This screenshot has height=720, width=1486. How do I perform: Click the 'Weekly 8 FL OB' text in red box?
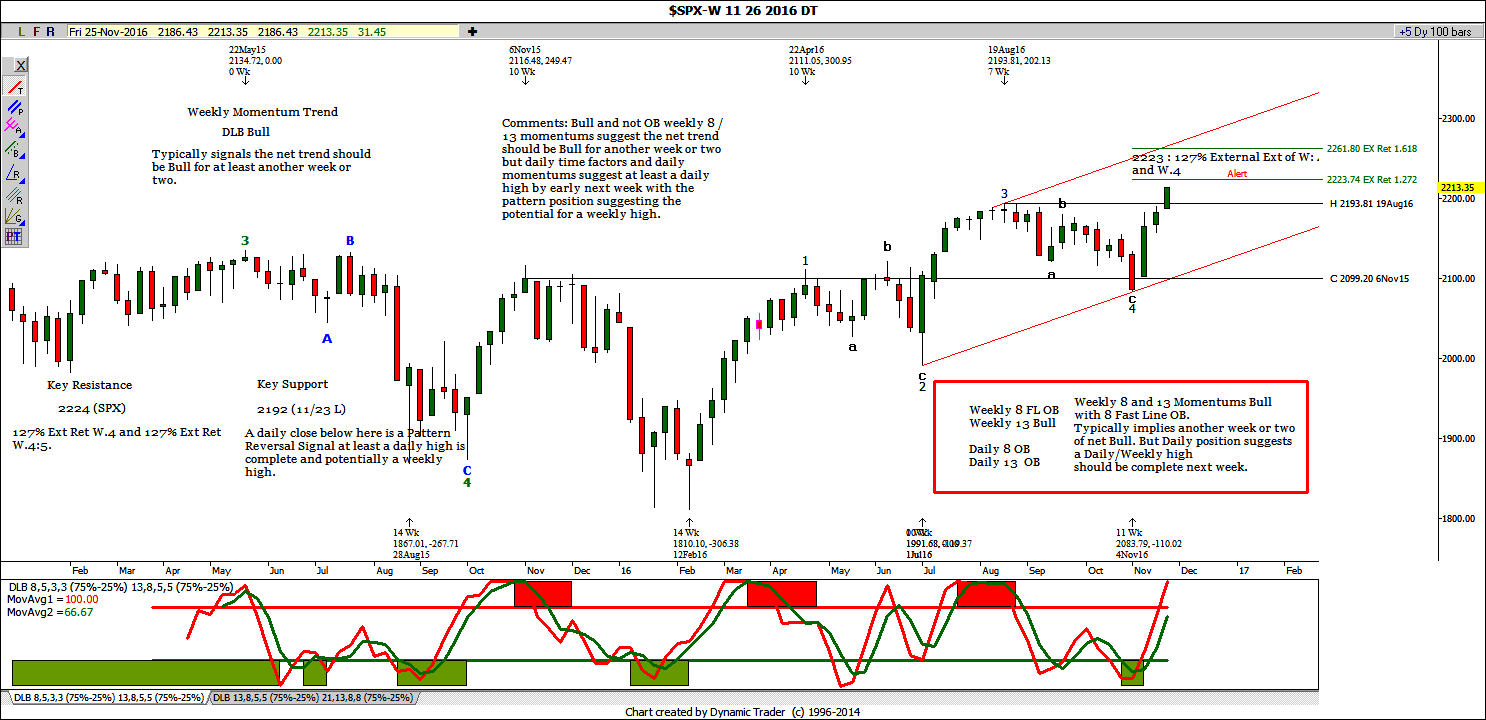click(1014, 410)
